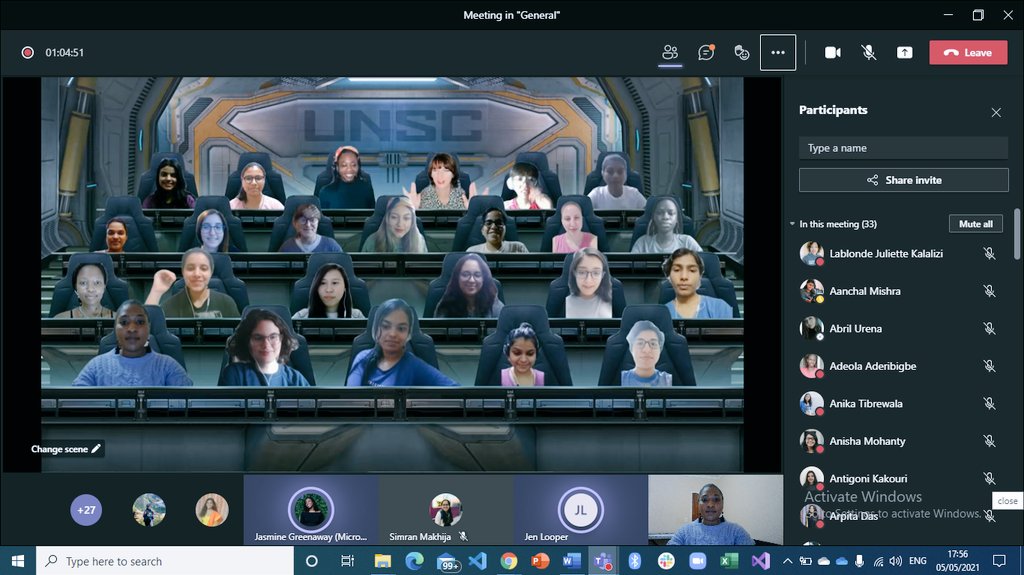Click Anika Tibrewala's avatar picture
Screen dimensions: 1024x575
[812, 403]
